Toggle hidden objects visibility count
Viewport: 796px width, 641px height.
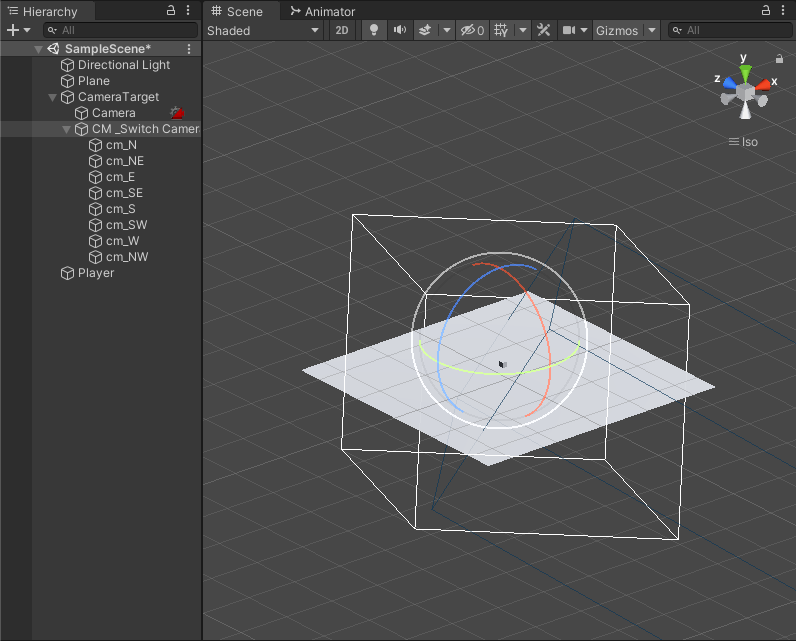pyautogui.click(x=472, y=30)
